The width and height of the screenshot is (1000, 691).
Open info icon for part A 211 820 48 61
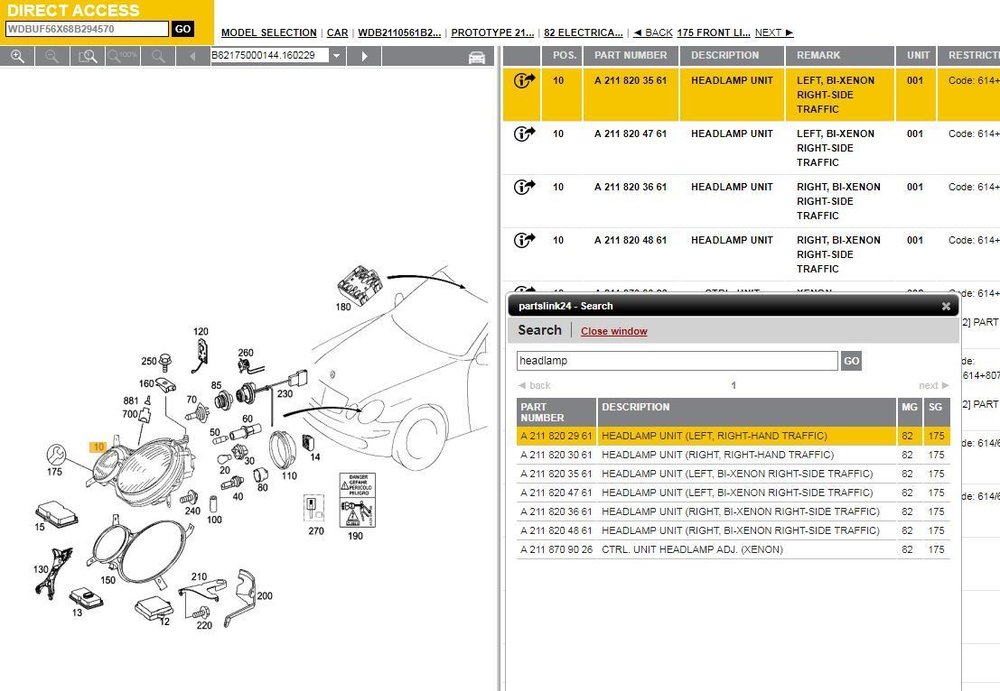coord(524,240)
